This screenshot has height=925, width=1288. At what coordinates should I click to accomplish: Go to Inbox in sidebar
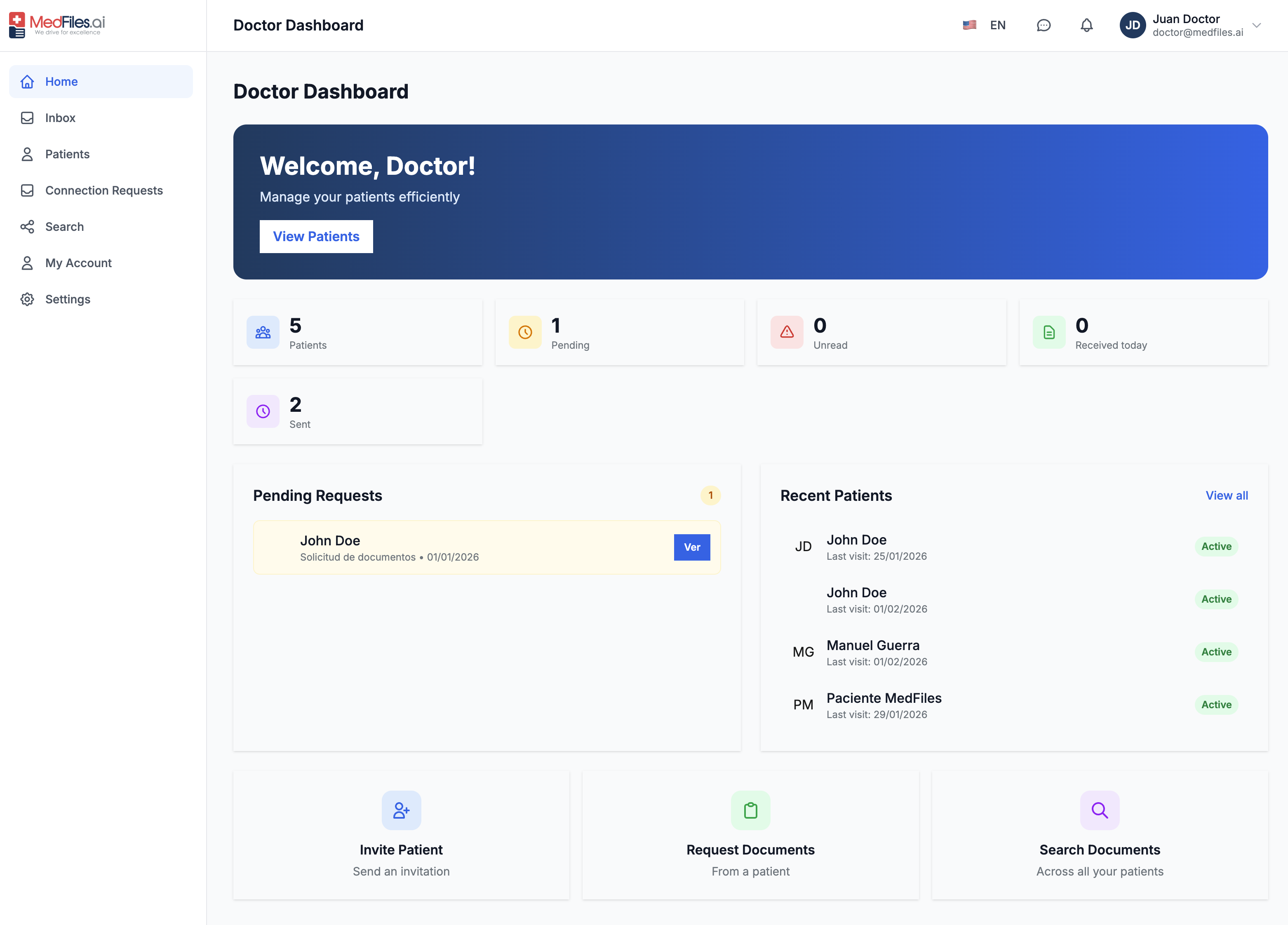pyautogui.click(x=101, y=118)
